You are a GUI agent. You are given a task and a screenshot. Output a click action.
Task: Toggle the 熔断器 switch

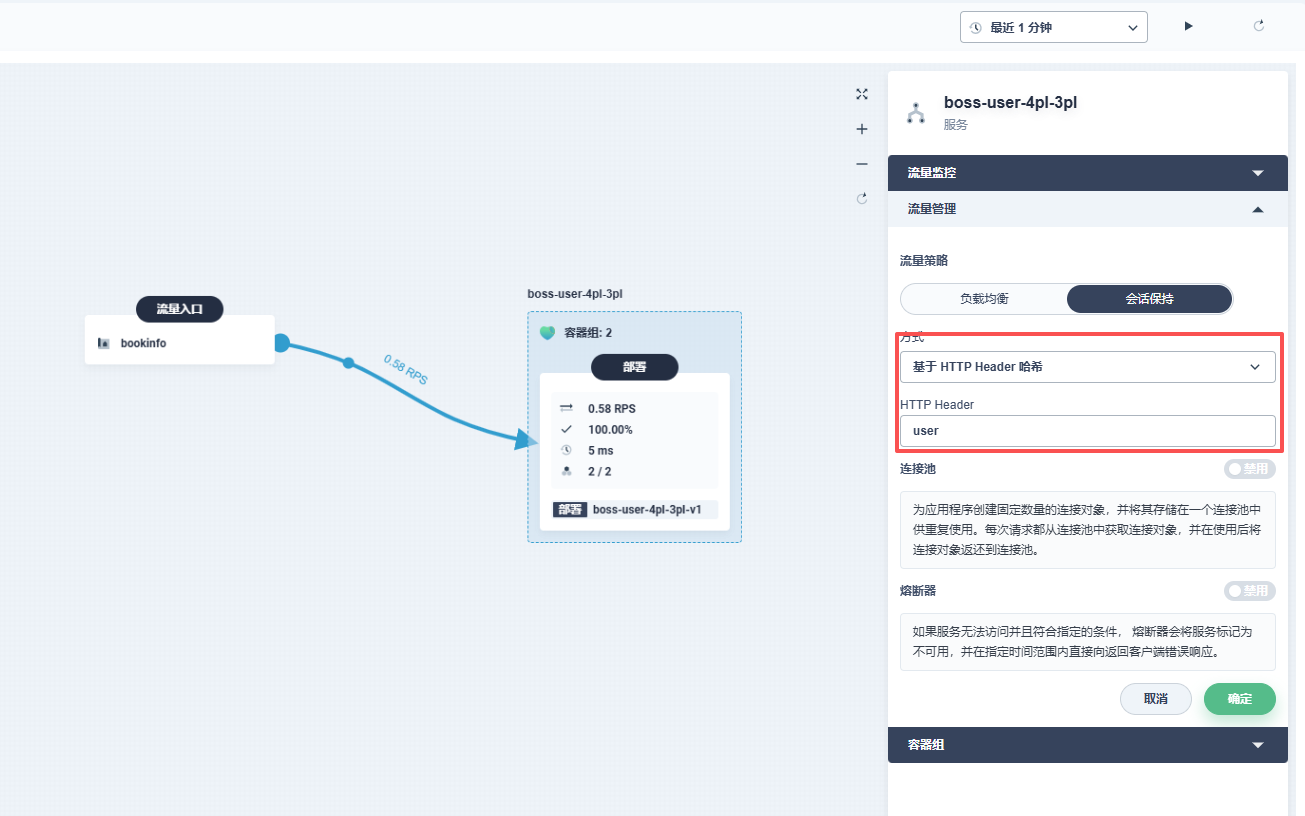1249,591
